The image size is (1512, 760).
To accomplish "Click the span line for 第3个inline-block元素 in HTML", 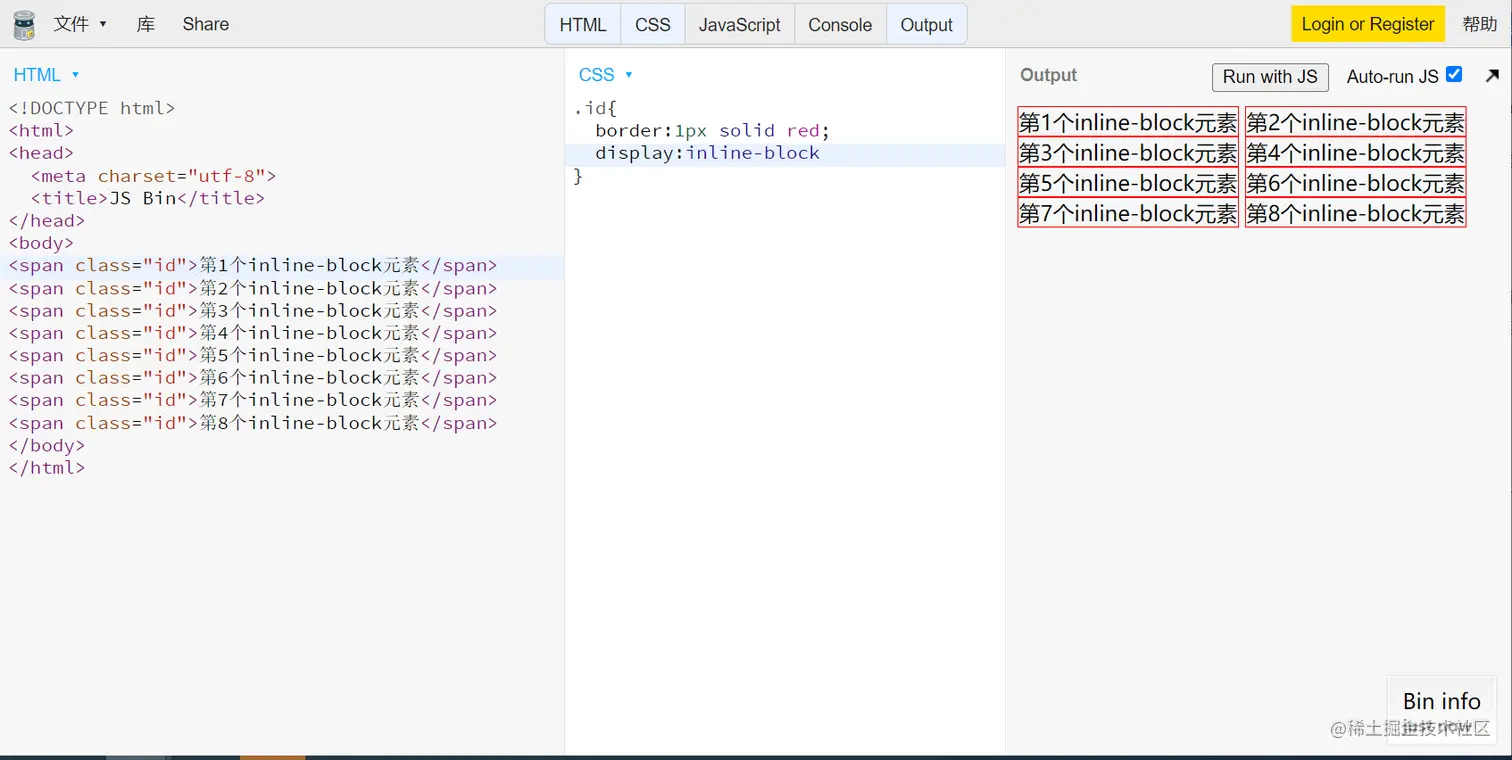I will [253, 311].
